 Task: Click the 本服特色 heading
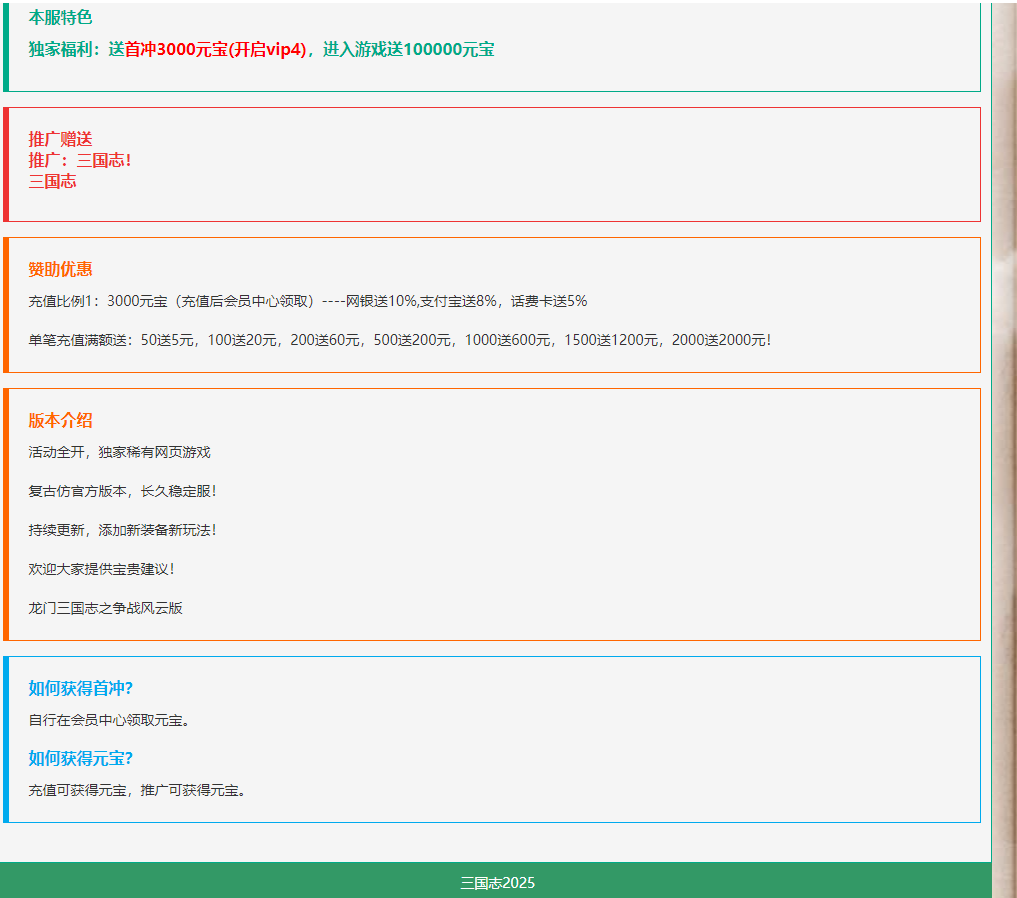coord(60,17)
